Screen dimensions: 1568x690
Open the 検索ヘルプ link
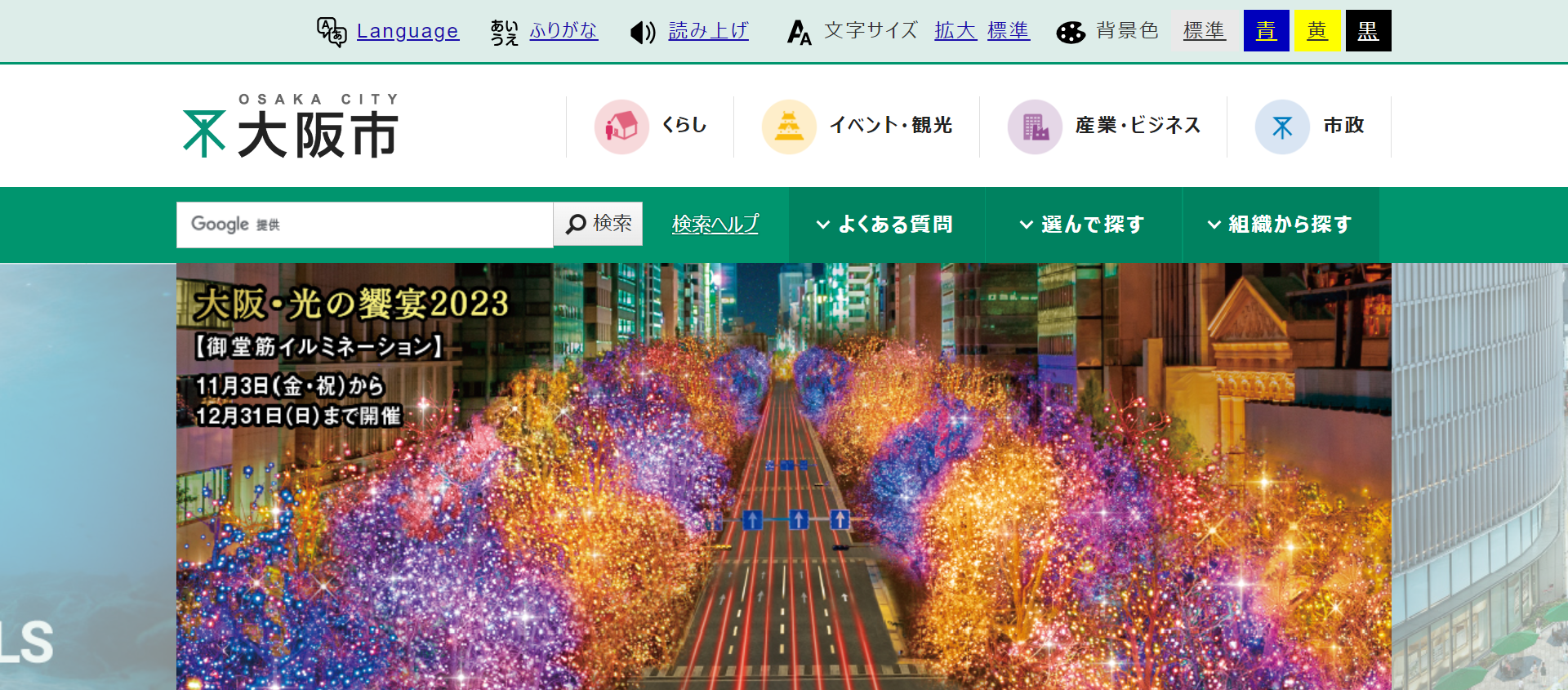pyautogui.click(x=715, y=224)
